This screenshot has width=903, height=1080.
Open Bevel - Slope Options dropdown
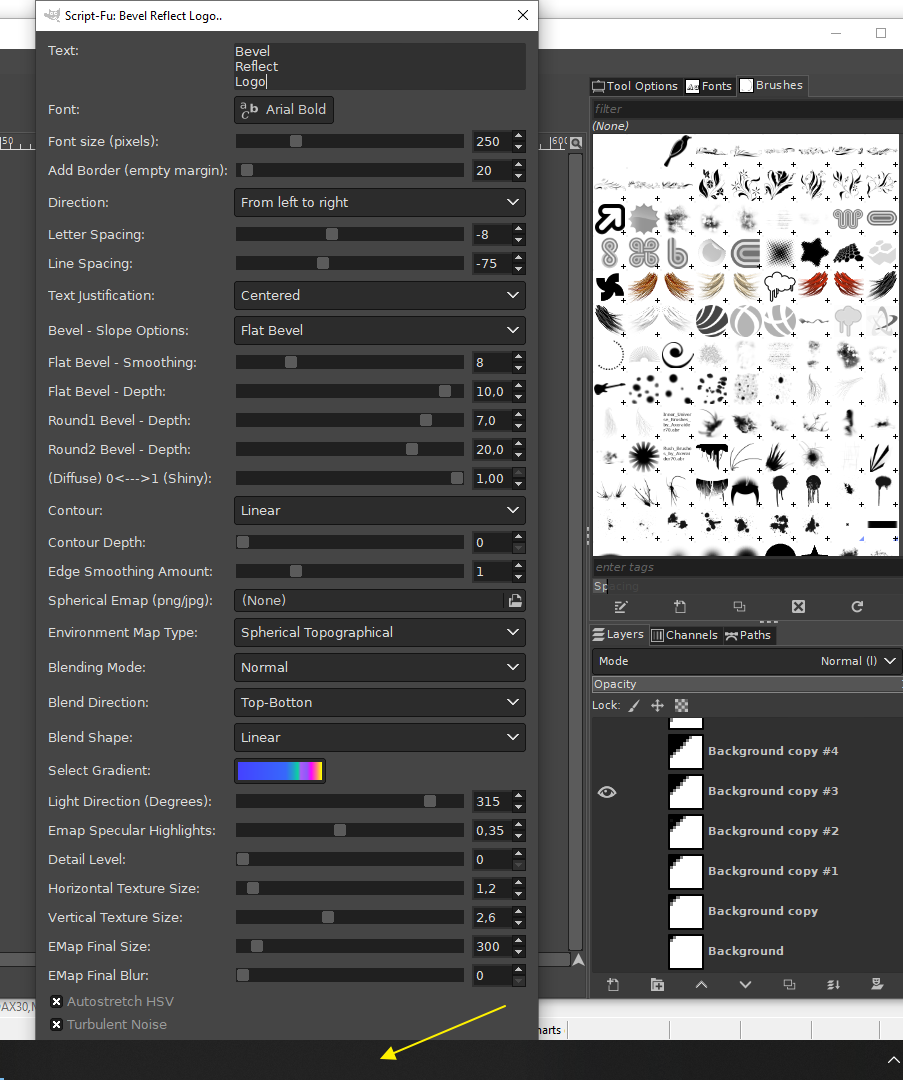point(380,331)
